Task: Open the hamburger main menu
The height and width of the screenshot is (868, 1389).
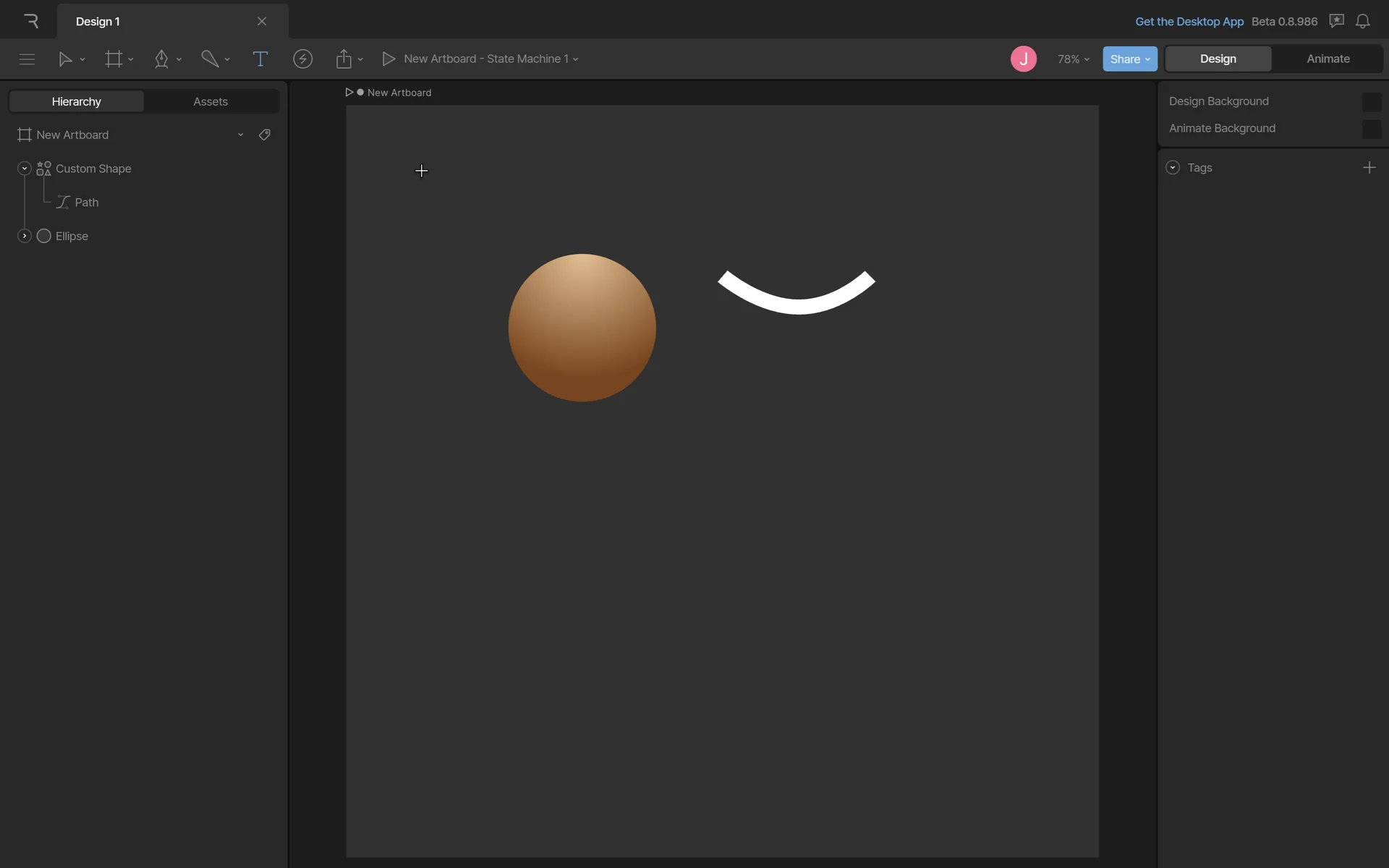Action: [x=27, y=59]
